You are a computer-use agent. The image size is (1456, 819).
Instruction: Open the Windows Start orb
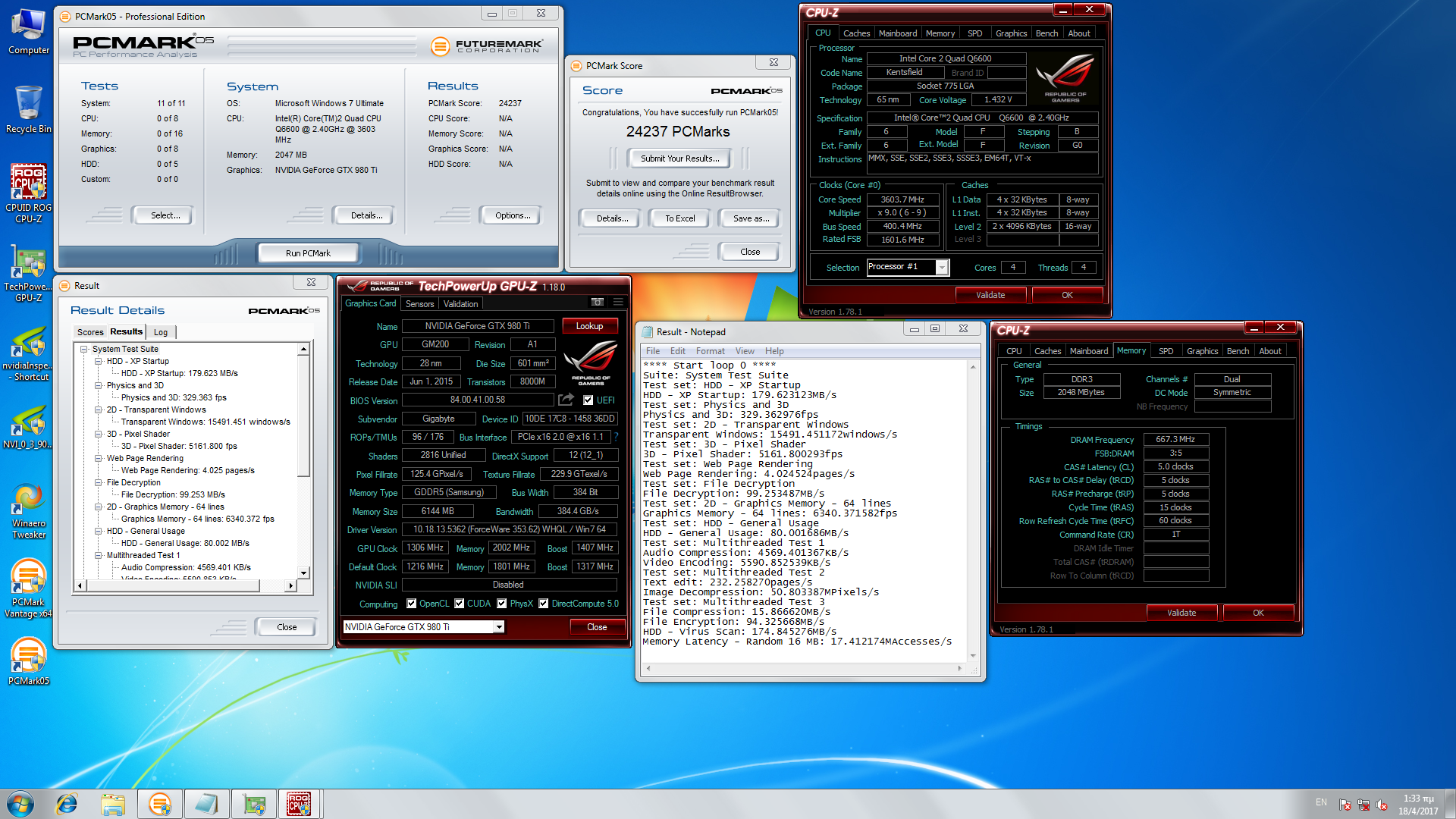click(x=20, y=804)
